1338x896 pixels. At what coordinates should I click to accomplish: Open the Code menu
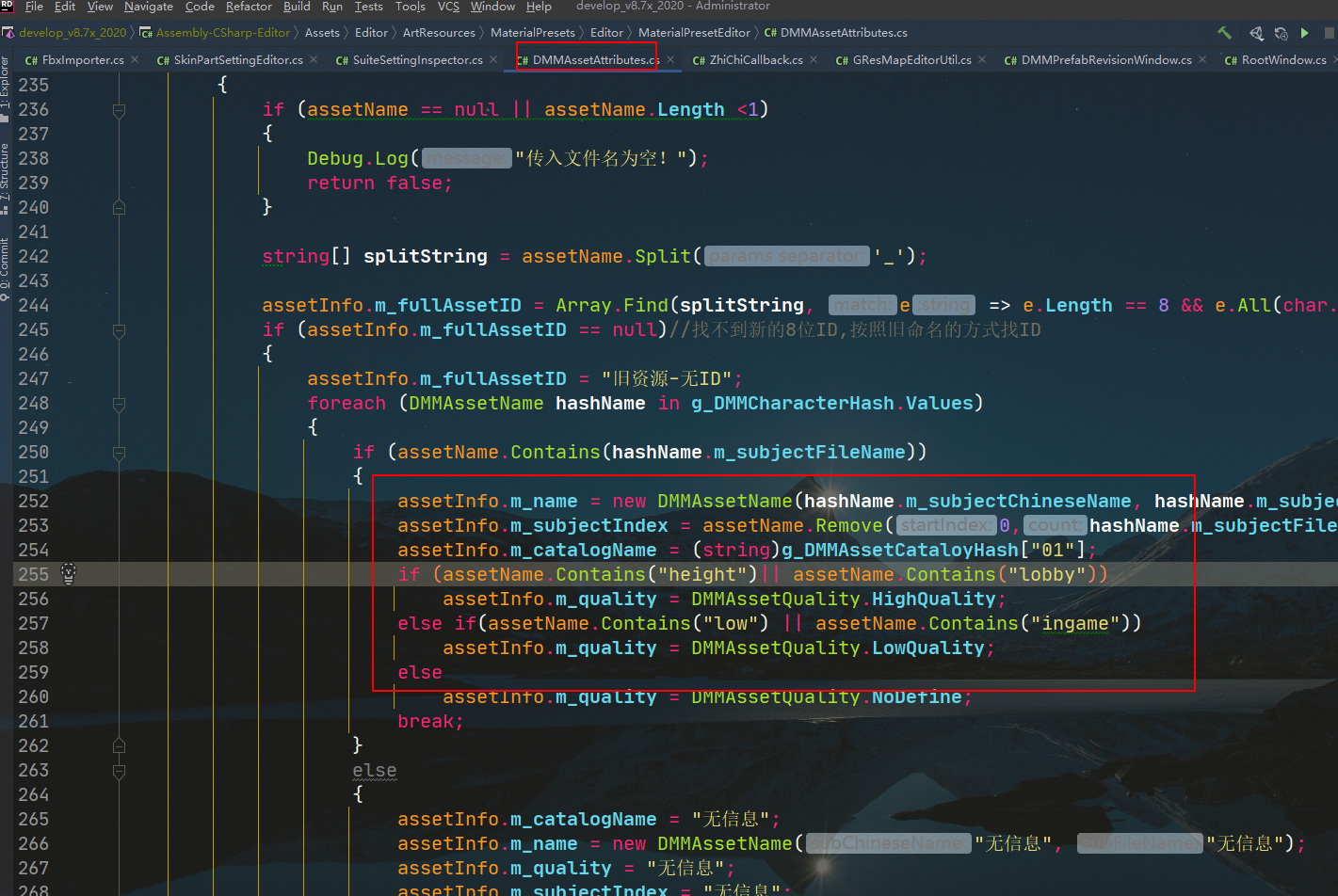[200, 6]
